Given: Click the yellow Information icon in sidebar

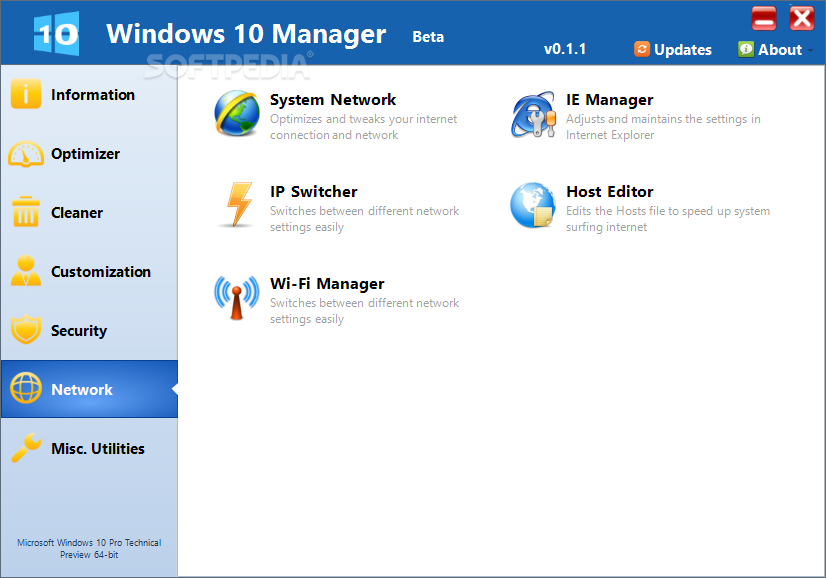Looking at the screenshot, I should point(25,94).
